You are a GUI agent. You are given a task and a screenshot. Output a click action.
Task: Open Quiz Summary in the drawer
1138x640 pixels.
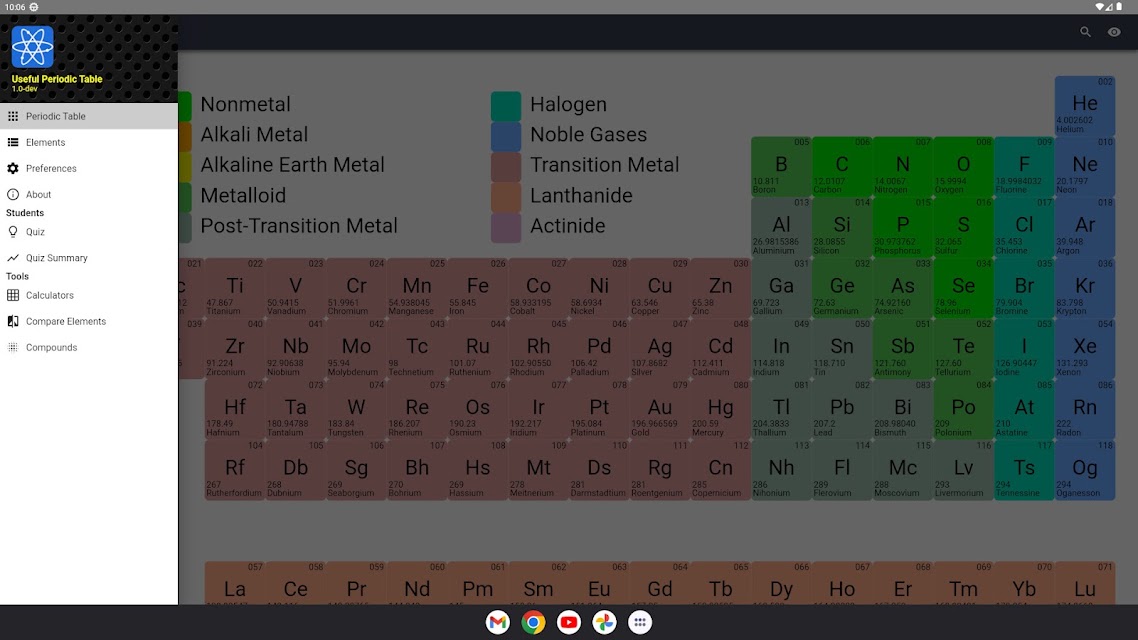[89, 258]
